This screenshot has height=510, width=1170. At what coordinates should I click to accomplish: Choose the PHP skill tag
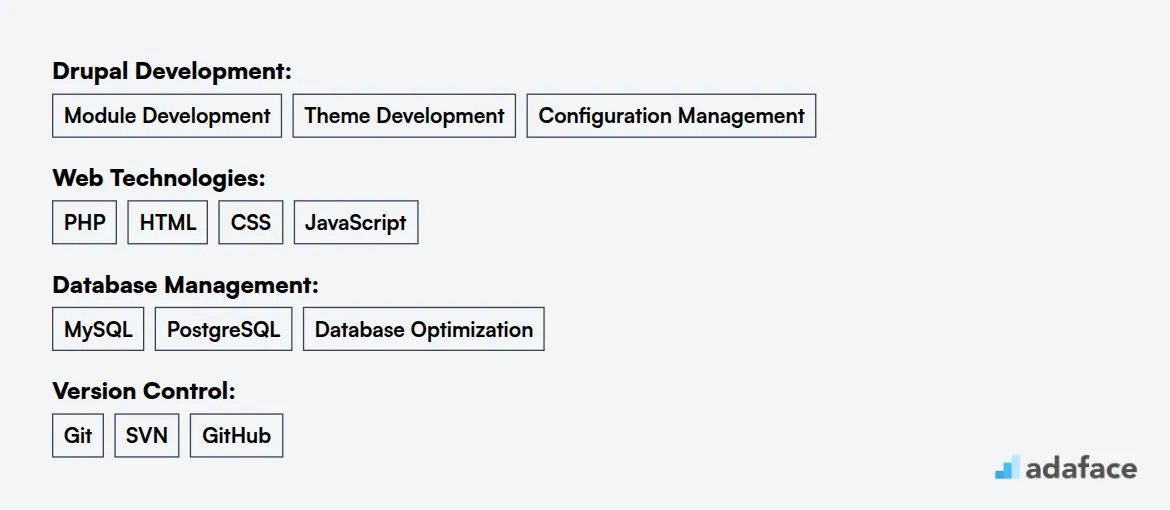(84, 223)
